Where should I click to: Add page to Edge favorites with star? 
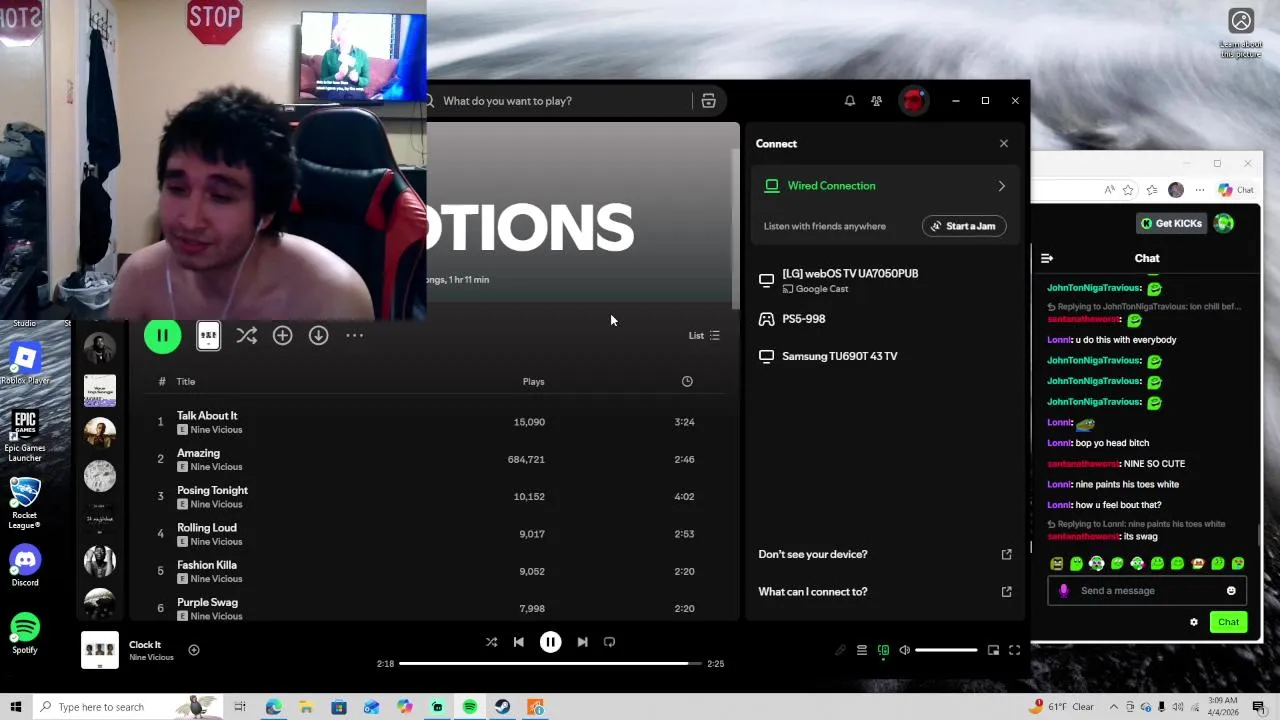coord(1128,190)
